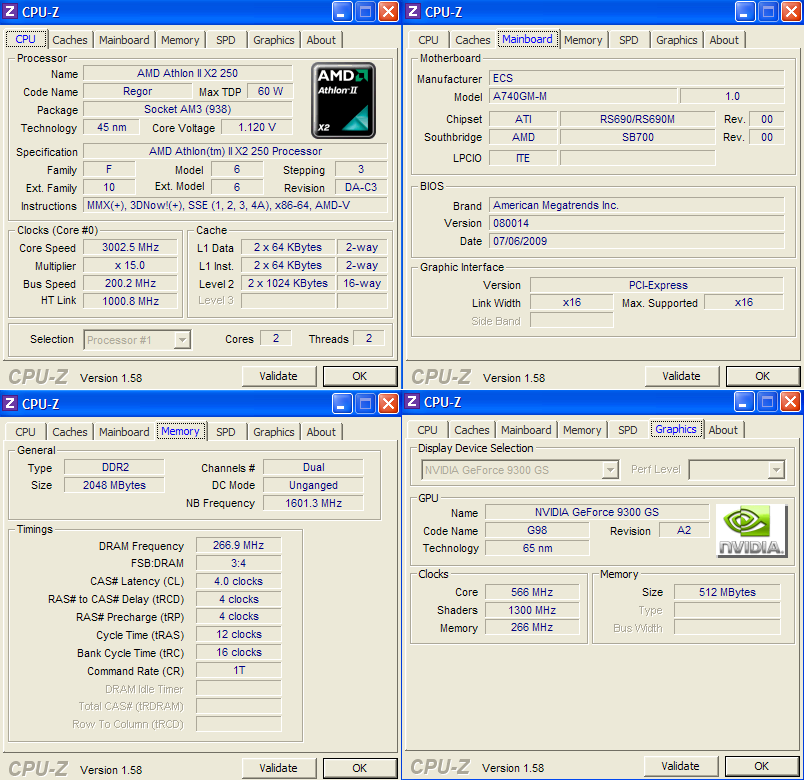Click the Core Speed value 3002.5 MHz

click(x=130, y=247)
